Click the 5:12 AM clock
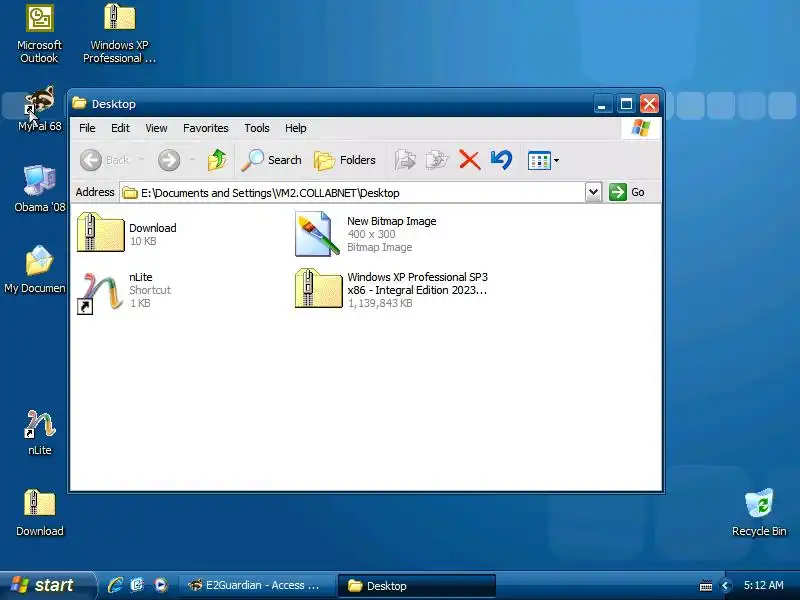This screenshot has width=800, height=600. point(763,585)
